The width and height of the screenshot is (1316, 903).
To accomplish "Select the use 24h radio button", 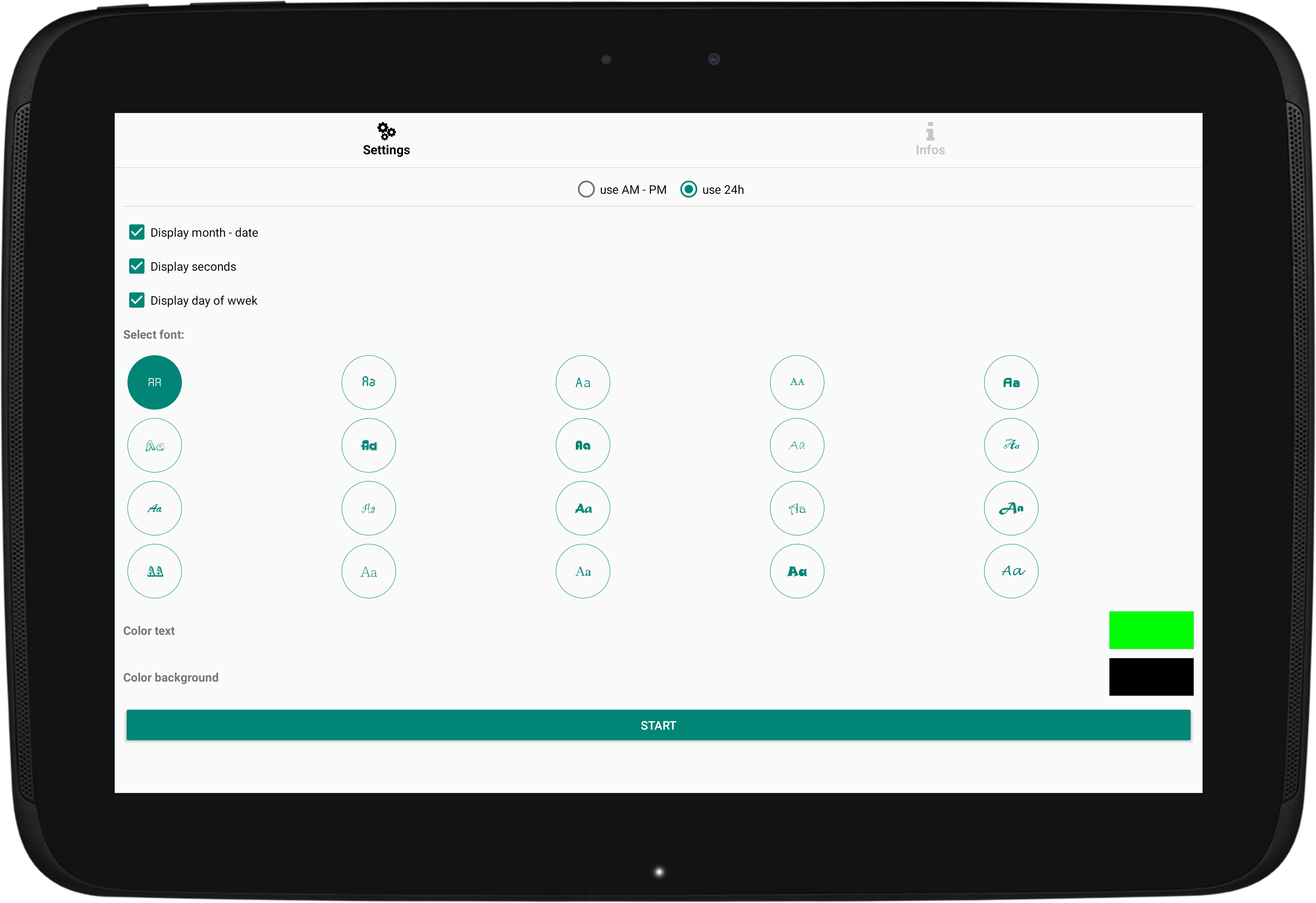I will (x=712, y=189).
